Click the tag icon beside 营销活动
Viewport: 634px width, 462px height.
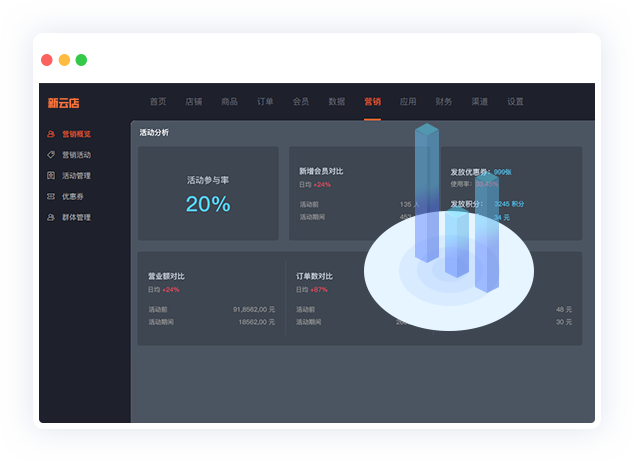pyautogui.click(x=51, y=155)
